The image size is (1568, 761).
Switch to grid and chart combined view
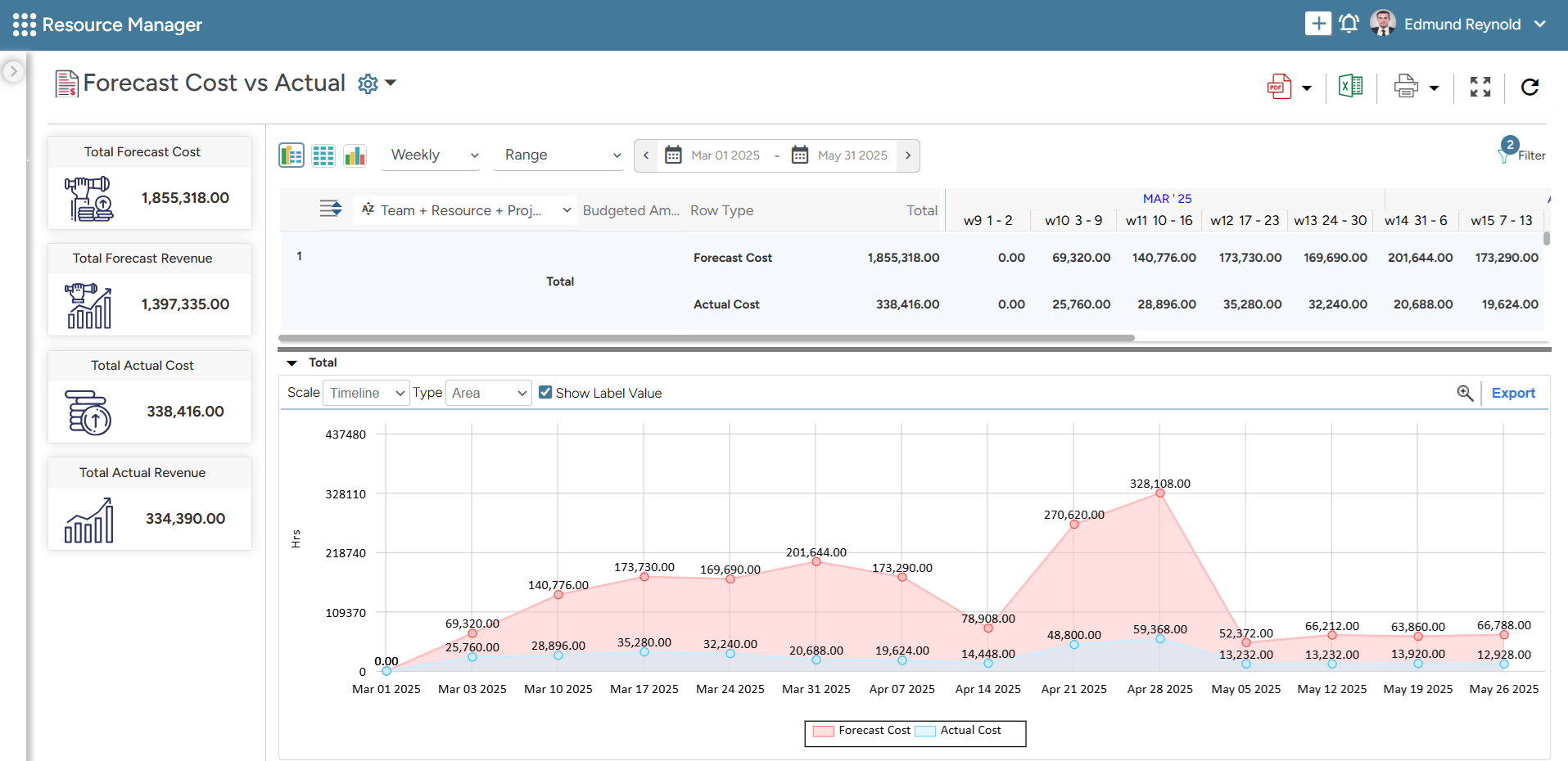[291, 155]
